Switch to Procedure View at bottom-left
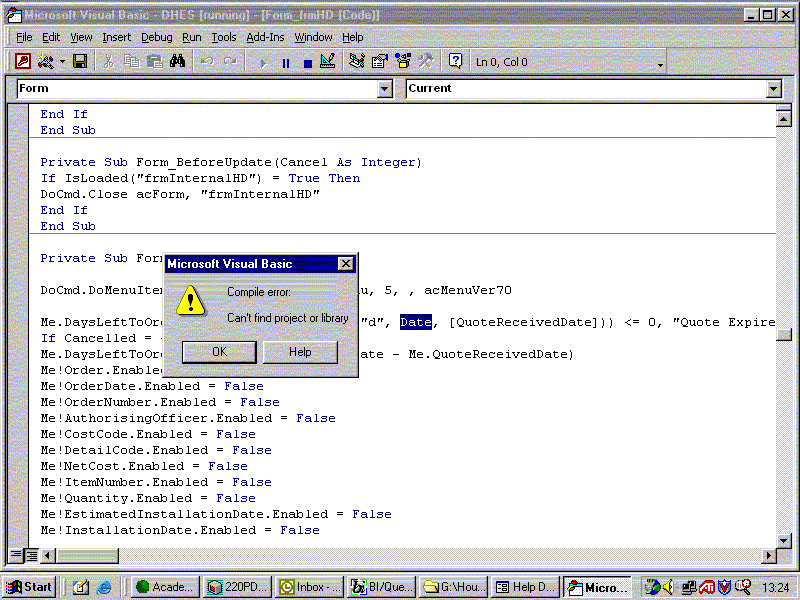This screenshot has width=800, height=600. 16,555
